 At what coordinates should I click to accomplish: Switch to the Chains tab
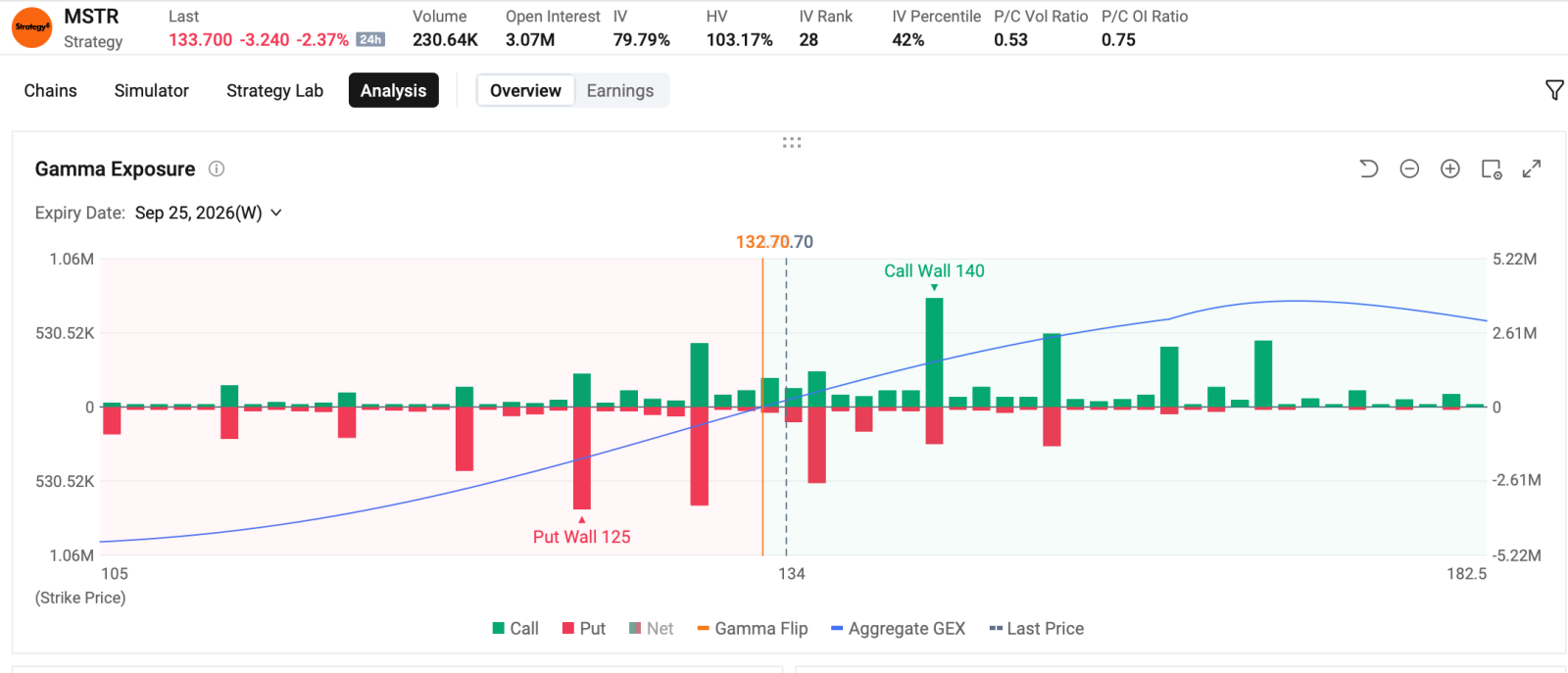pyautogui.click(x=50, y=90)
